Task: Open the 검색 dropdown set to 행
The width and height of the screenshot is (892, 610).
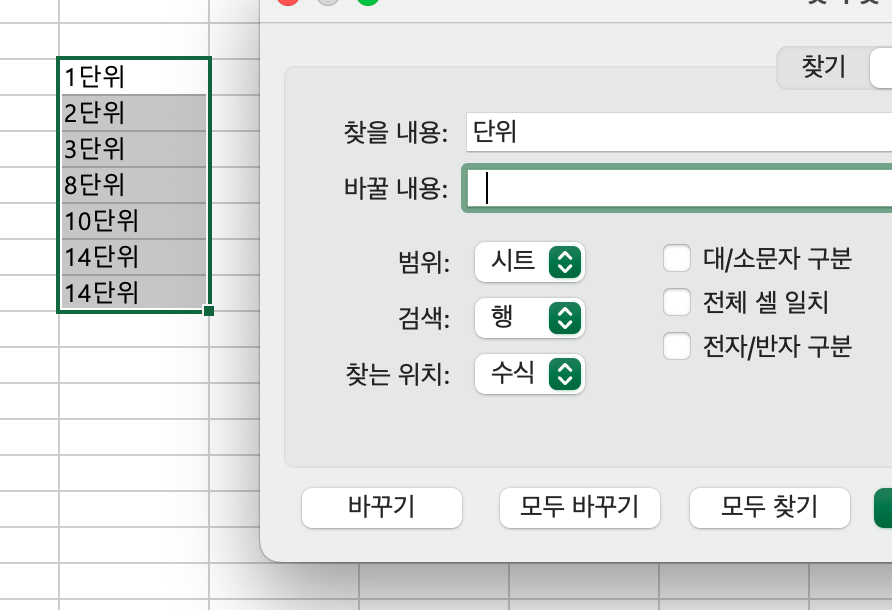Action: [x=530, y=318]
